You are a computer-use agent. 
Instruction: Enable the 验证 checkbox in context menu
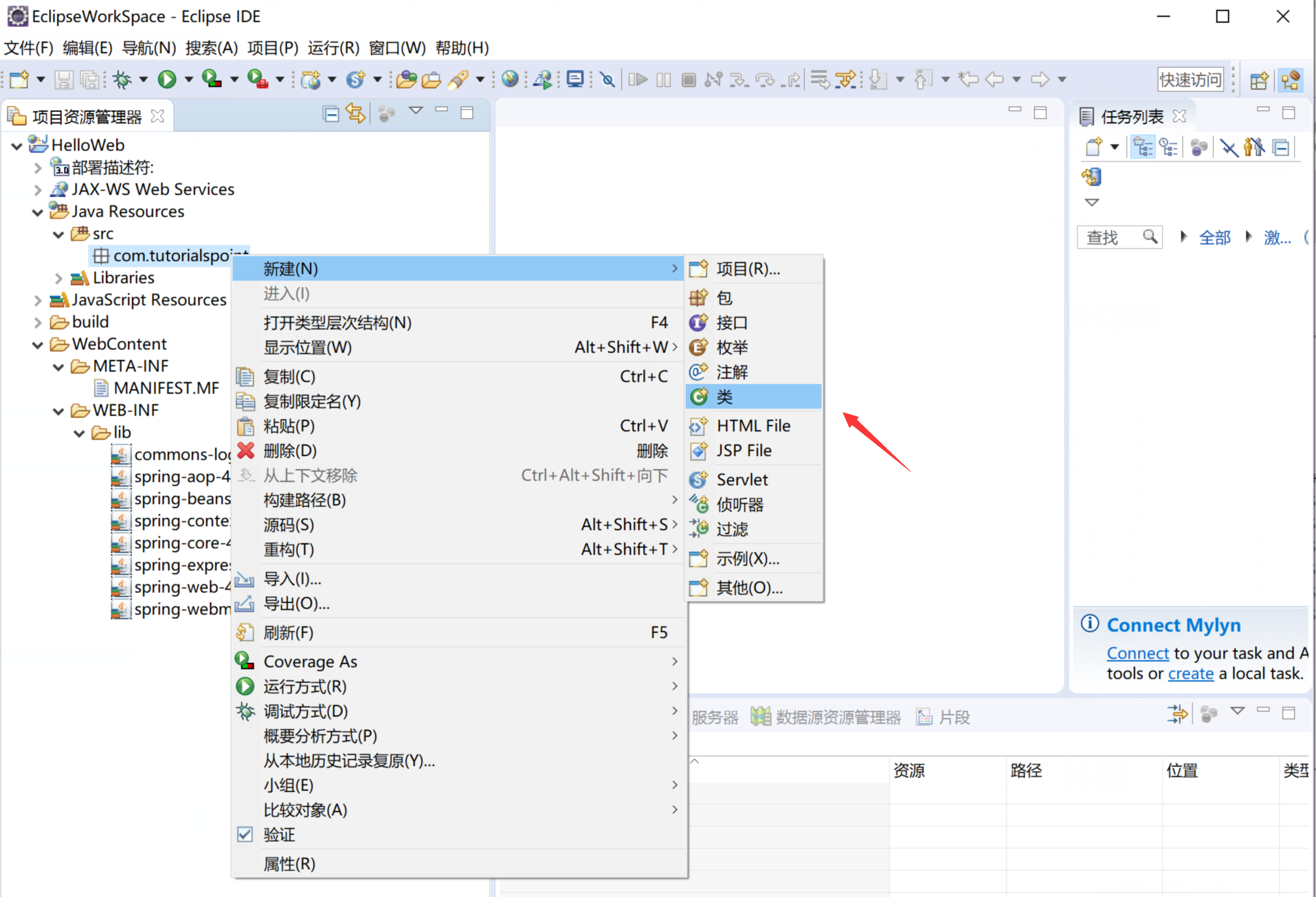point(245,834)
